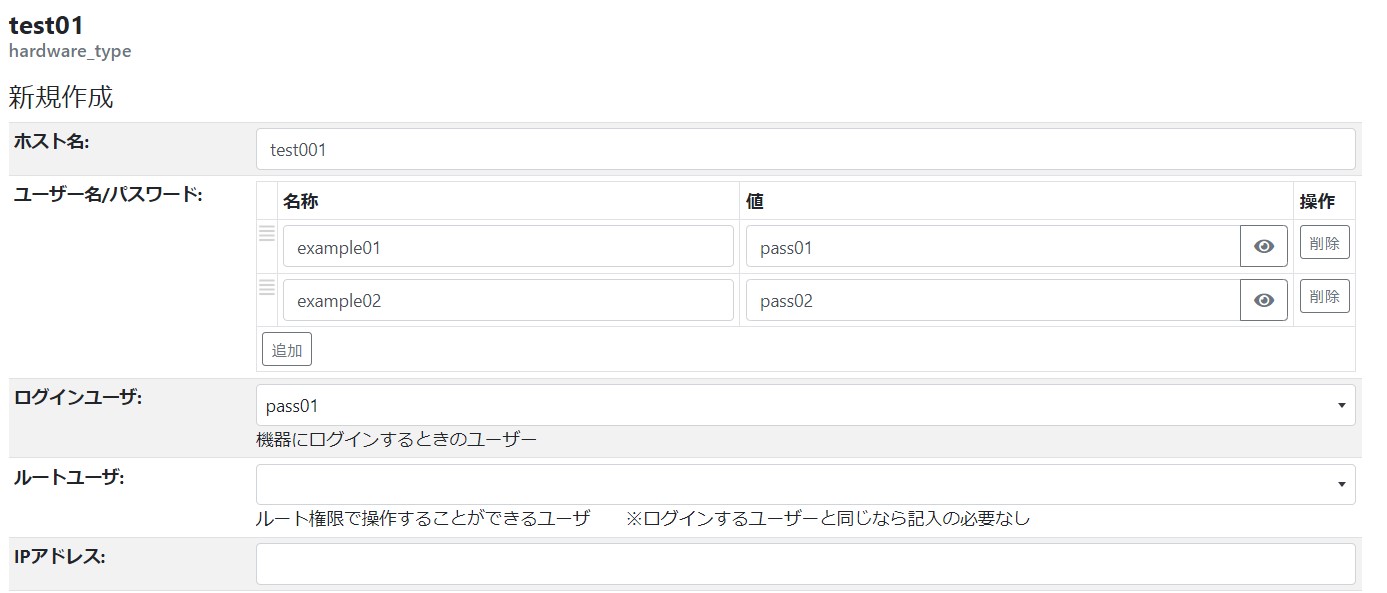Click into the pass01 value field
This screenshot has height=593, width=1387.
(x=992, y=246)
